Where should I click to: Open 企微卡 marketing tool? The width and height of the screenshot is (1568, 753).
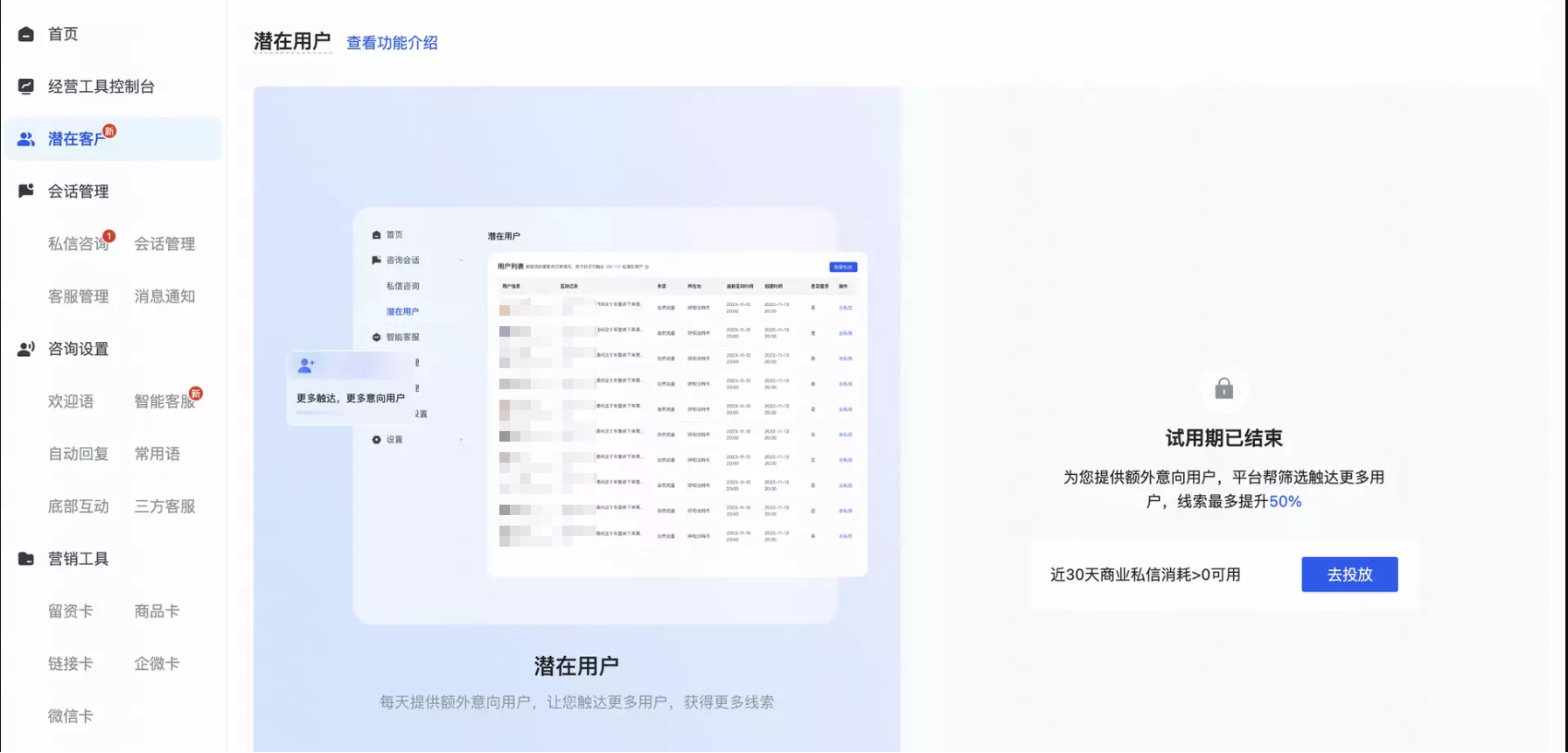(x=157, y=664)
